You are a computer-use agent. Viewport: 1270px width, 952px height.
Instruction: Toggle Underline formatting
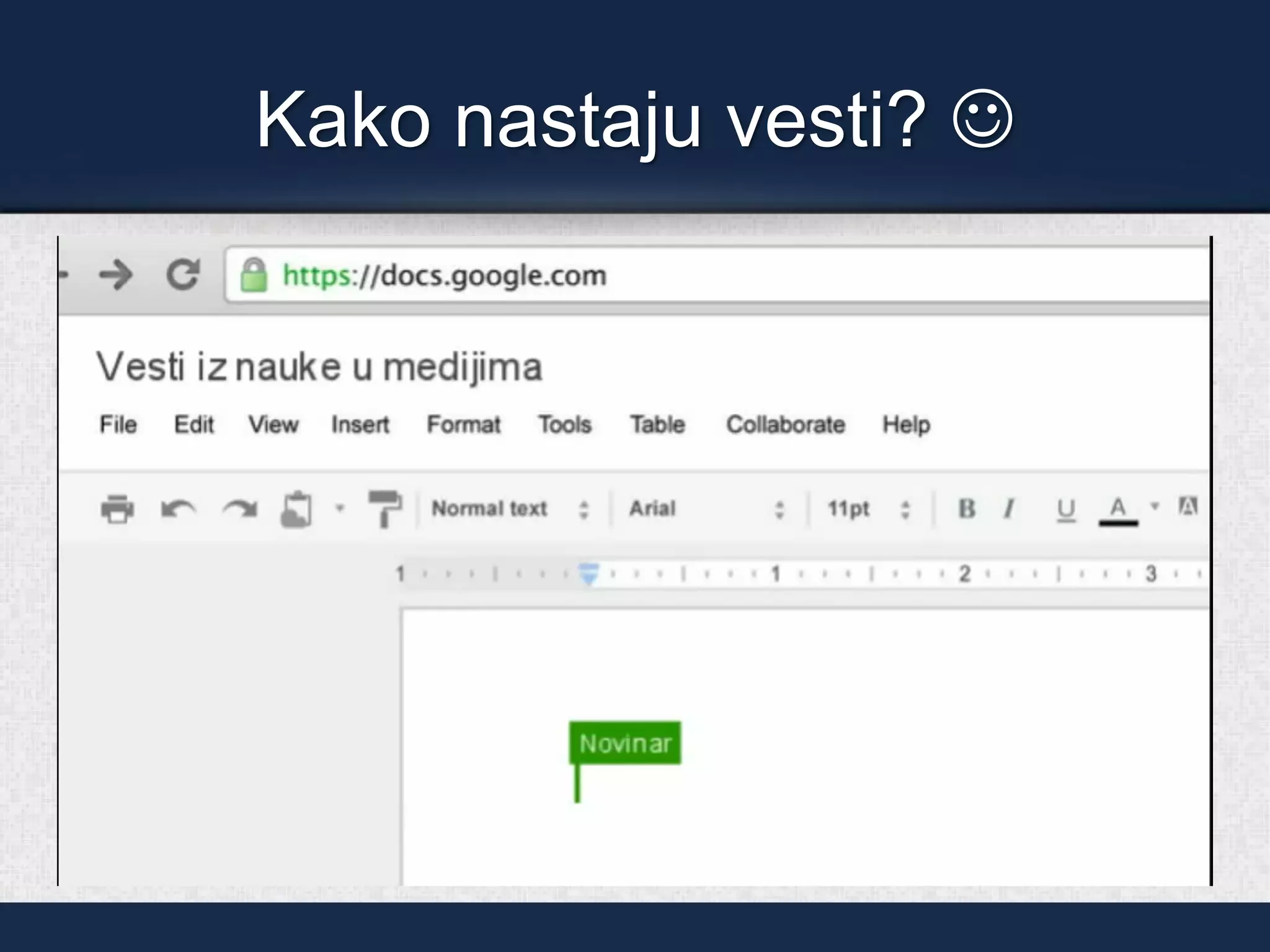pyautogui.click(x=1066, y=509)
